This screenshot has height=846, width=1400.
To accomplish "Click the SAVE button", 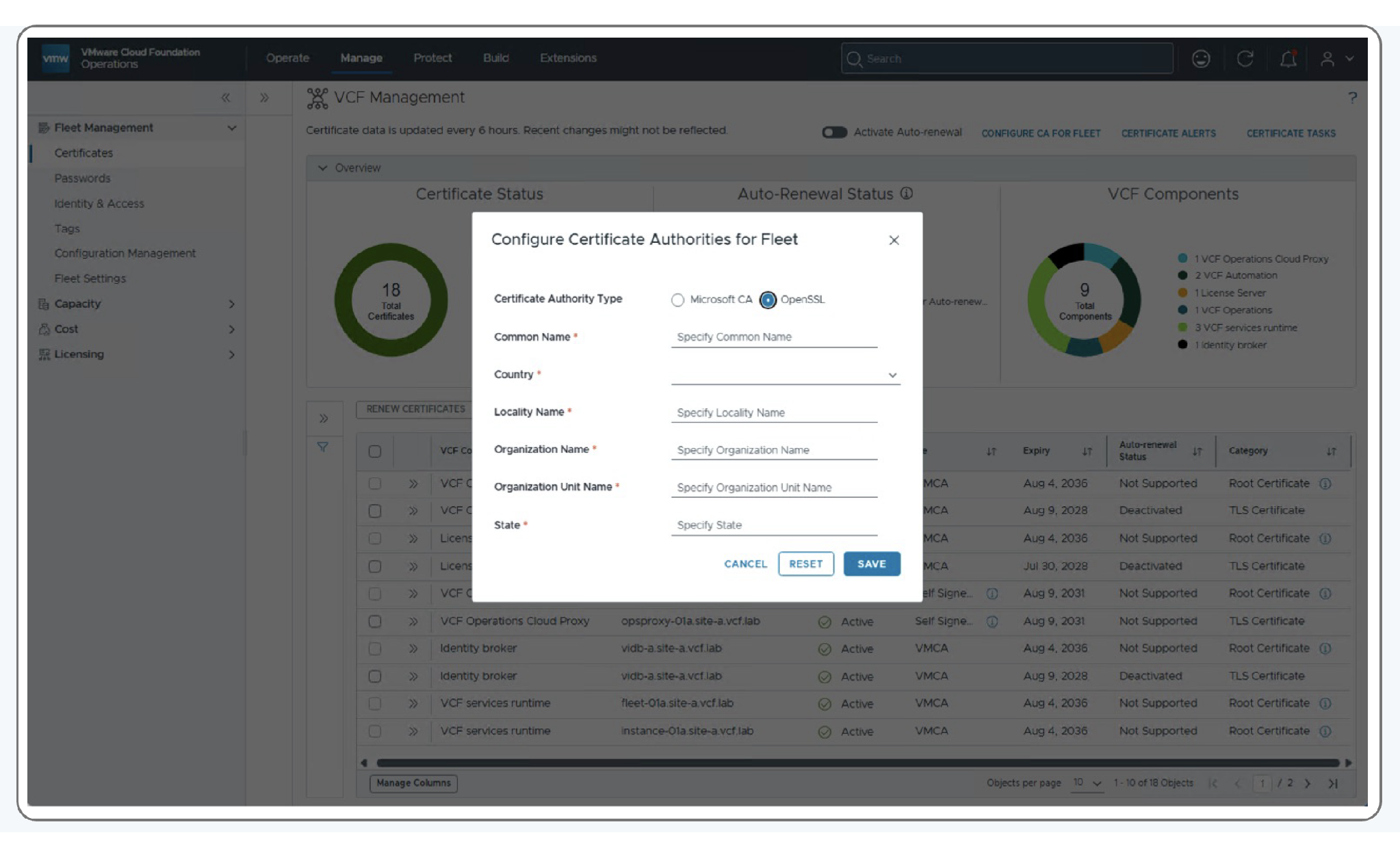I will coord(872,564).
